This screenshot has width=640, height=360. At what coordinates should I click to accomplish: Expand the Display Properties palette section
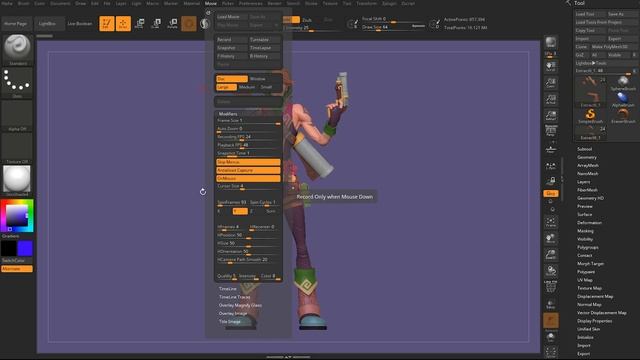pyautogui.click(x=595, y=320)
